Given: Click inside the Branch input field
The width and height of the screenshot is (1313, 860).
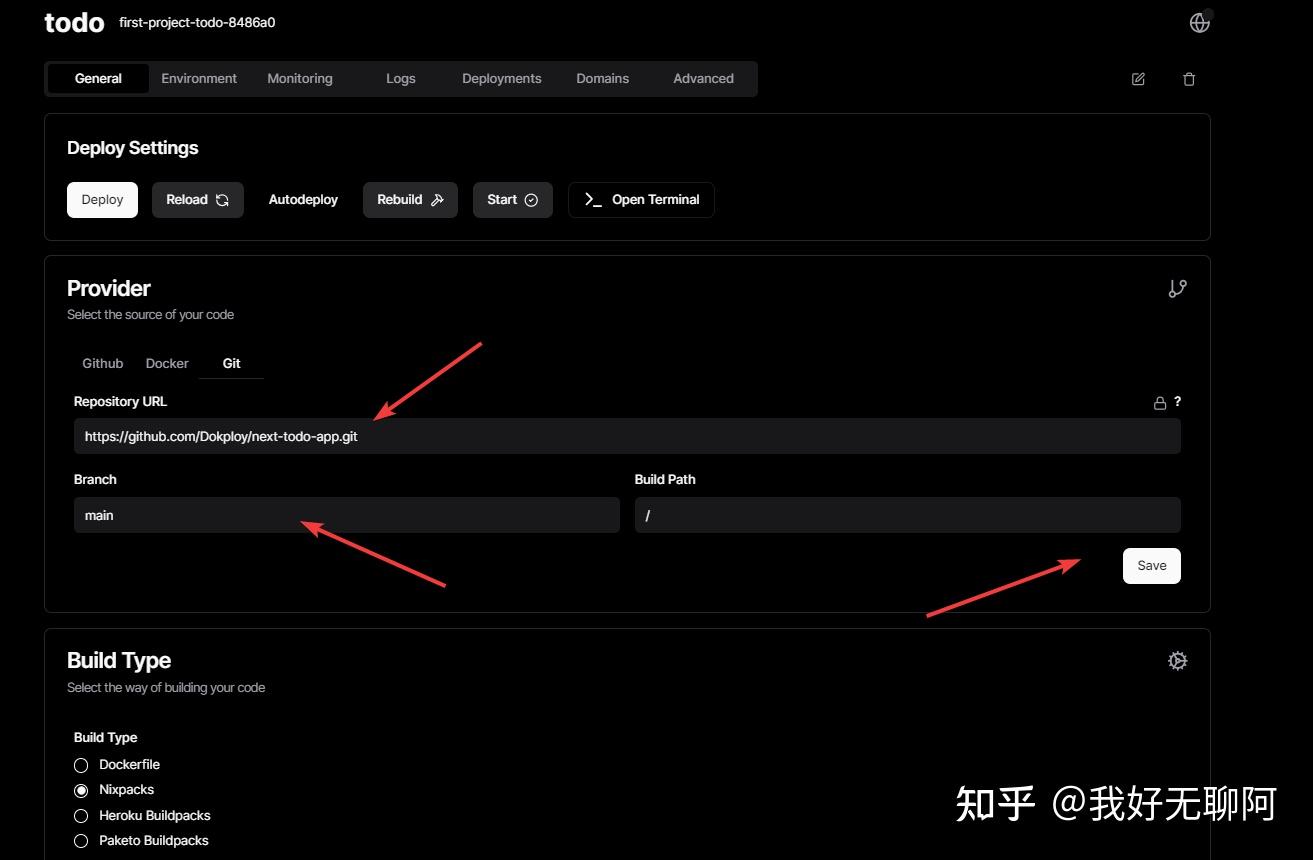Looking at the screenshot, I should 346,515.
